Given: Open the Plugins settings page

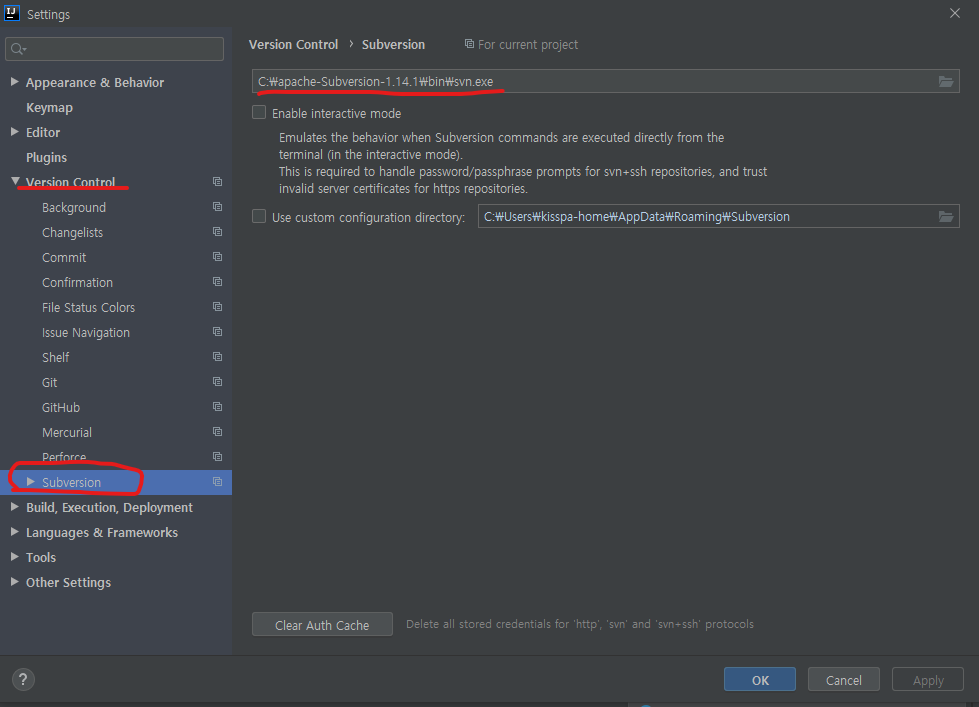Looking at the screenshot, I should click(46, 157).
